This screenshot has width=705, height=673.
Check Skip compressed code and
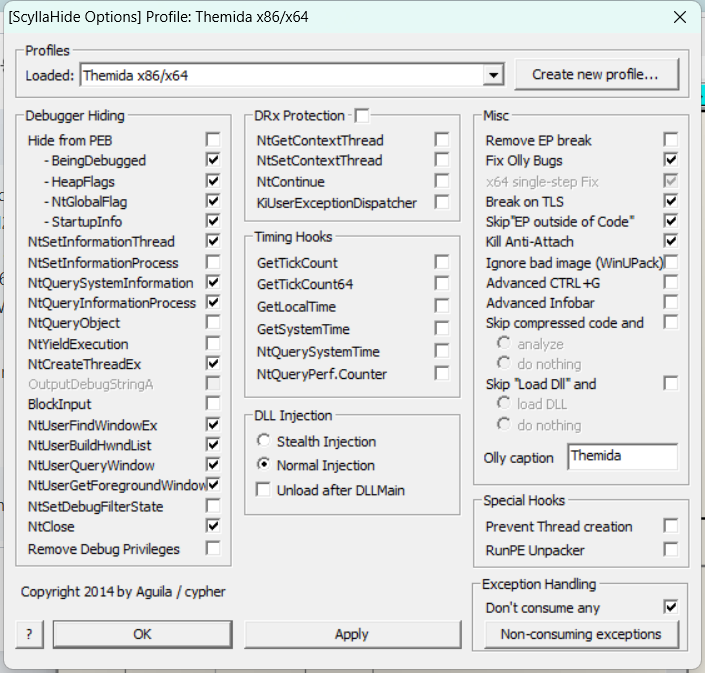671,322
